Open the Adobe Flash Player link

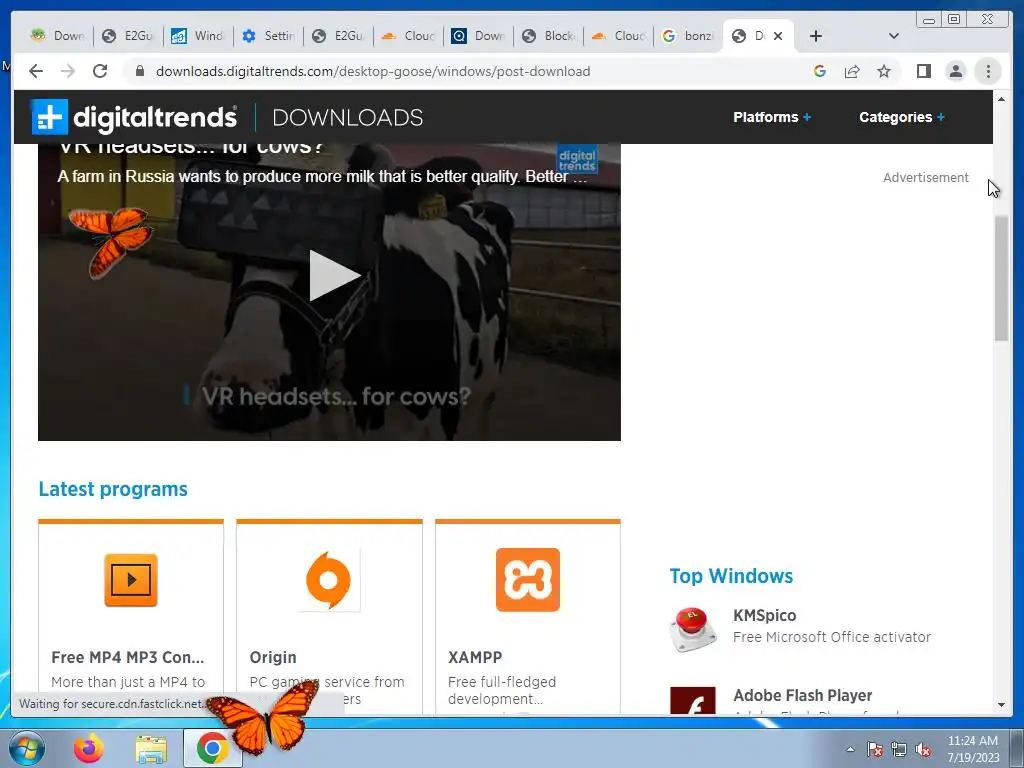[803, 696]
